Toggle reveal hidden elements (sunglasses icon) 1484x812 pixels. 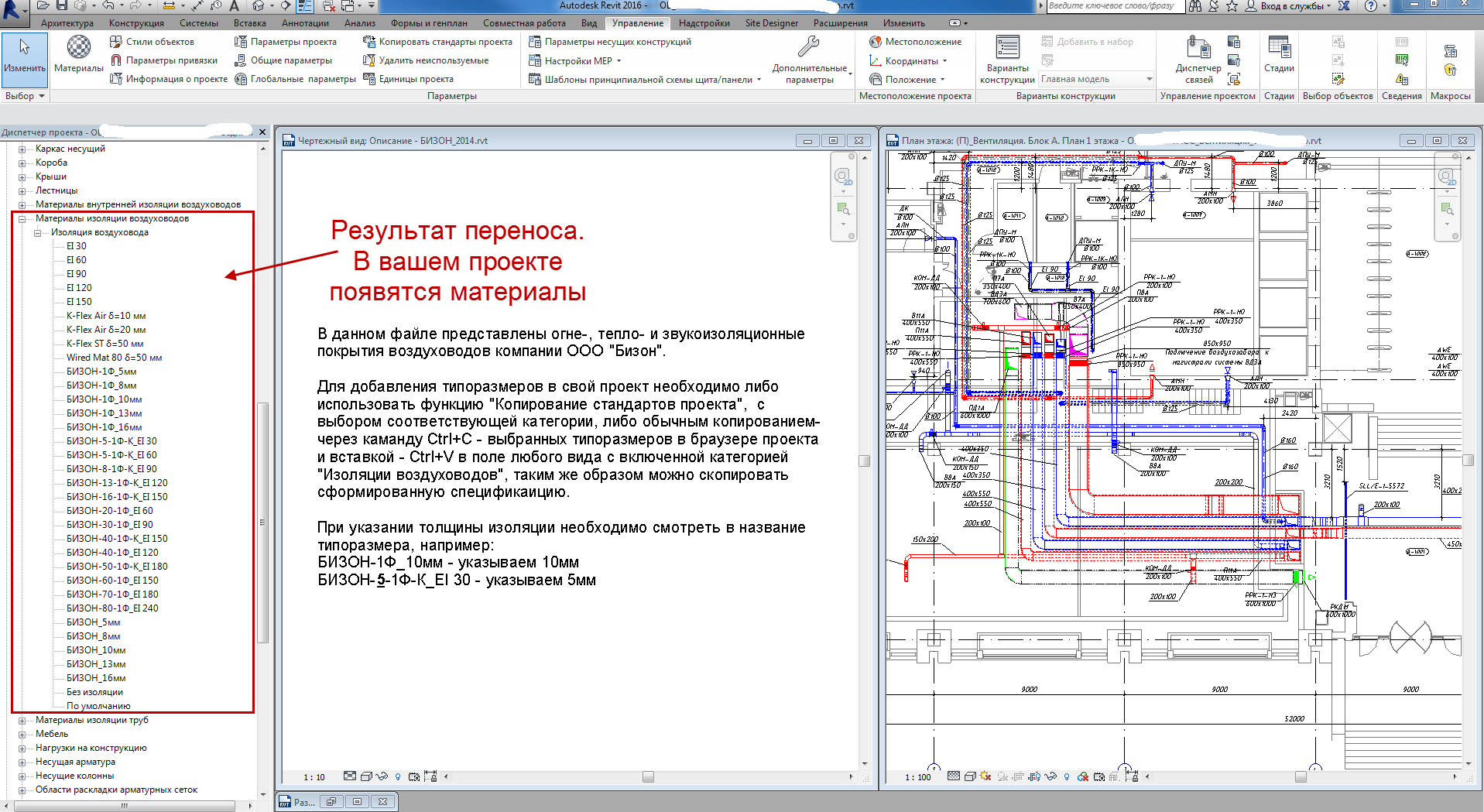click(x=1050, y=777)
